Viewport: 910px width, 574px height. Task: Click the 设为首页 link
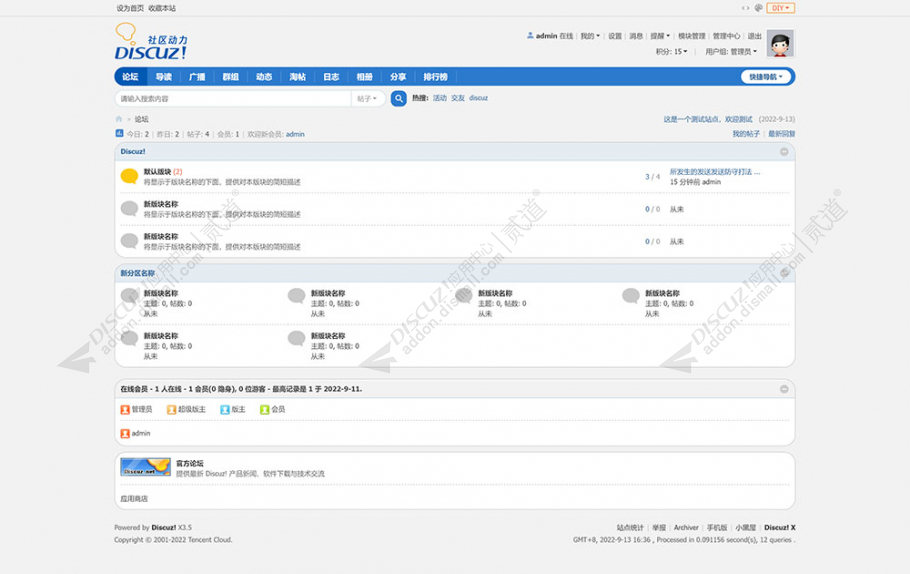click(x=130, y=8)
